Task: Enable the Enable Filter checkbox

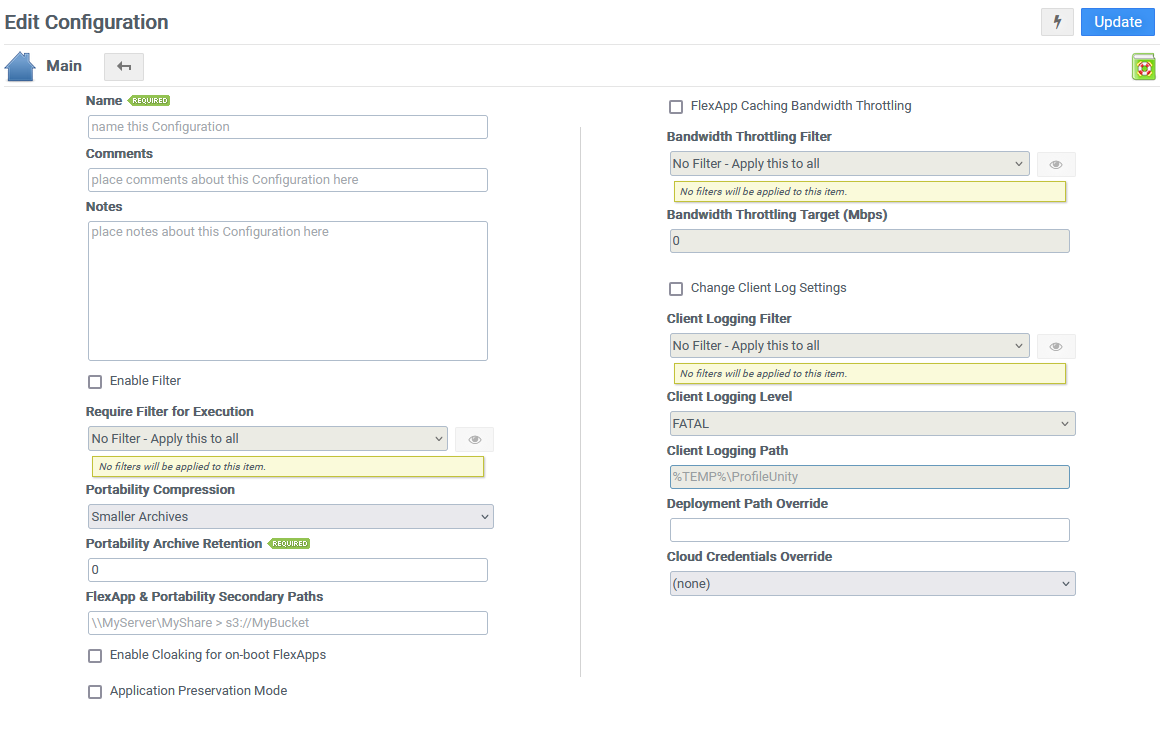Action: click(95, 381)
